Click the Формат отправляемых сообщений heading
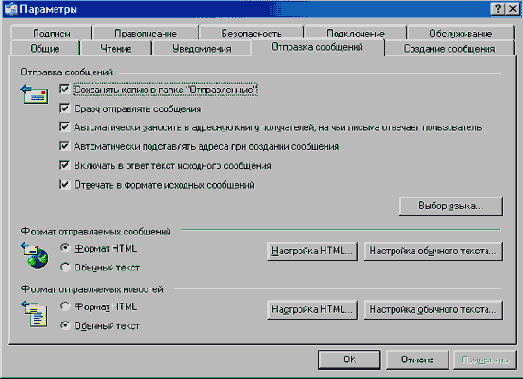The image size is (523, 379). pyautogui.click(x=95, y=231)
